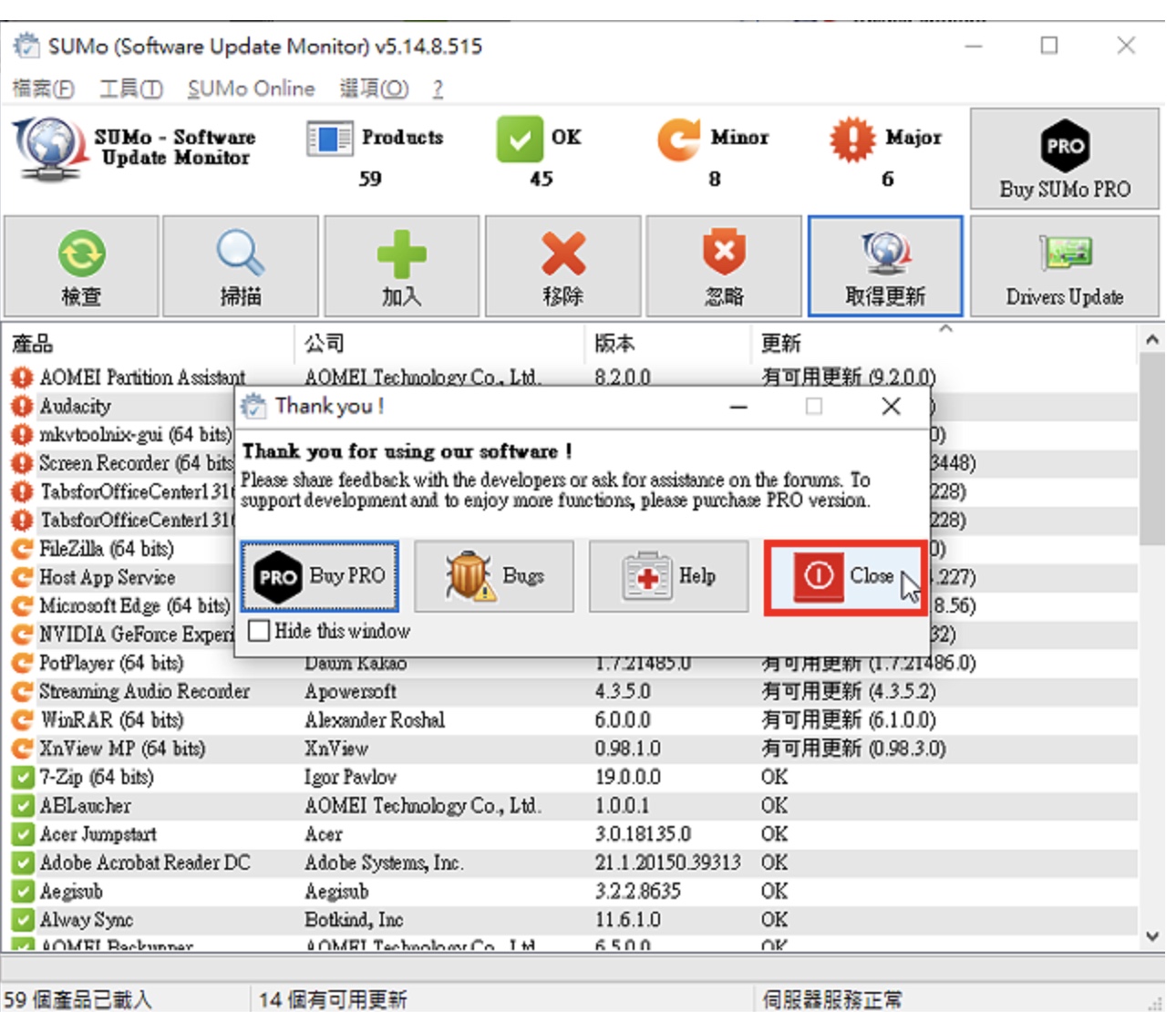Viewport: 1176px width, 1012px height.
Task: Select the AOMEI Partition Assistant row
Action: click(571, 377)
